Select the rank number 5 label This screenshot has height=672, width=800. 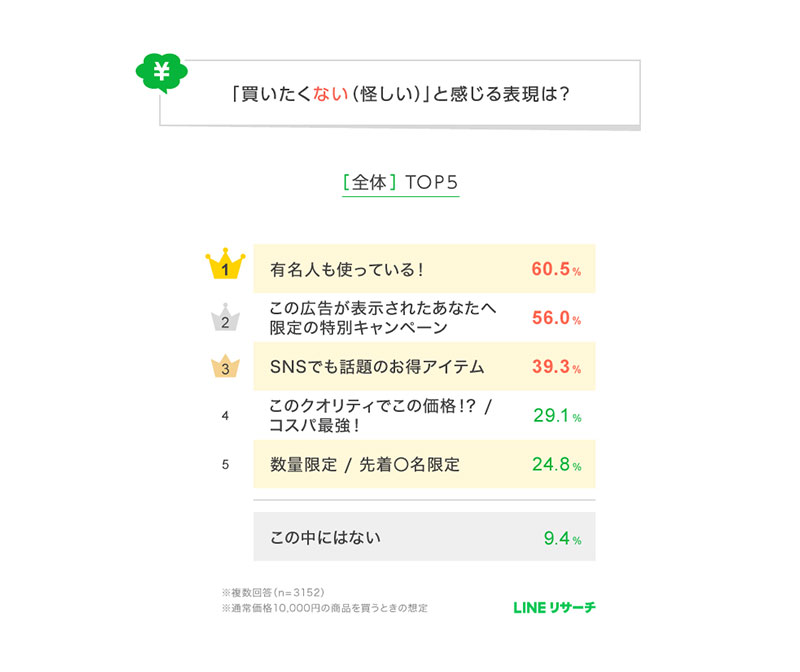point(225,464)
